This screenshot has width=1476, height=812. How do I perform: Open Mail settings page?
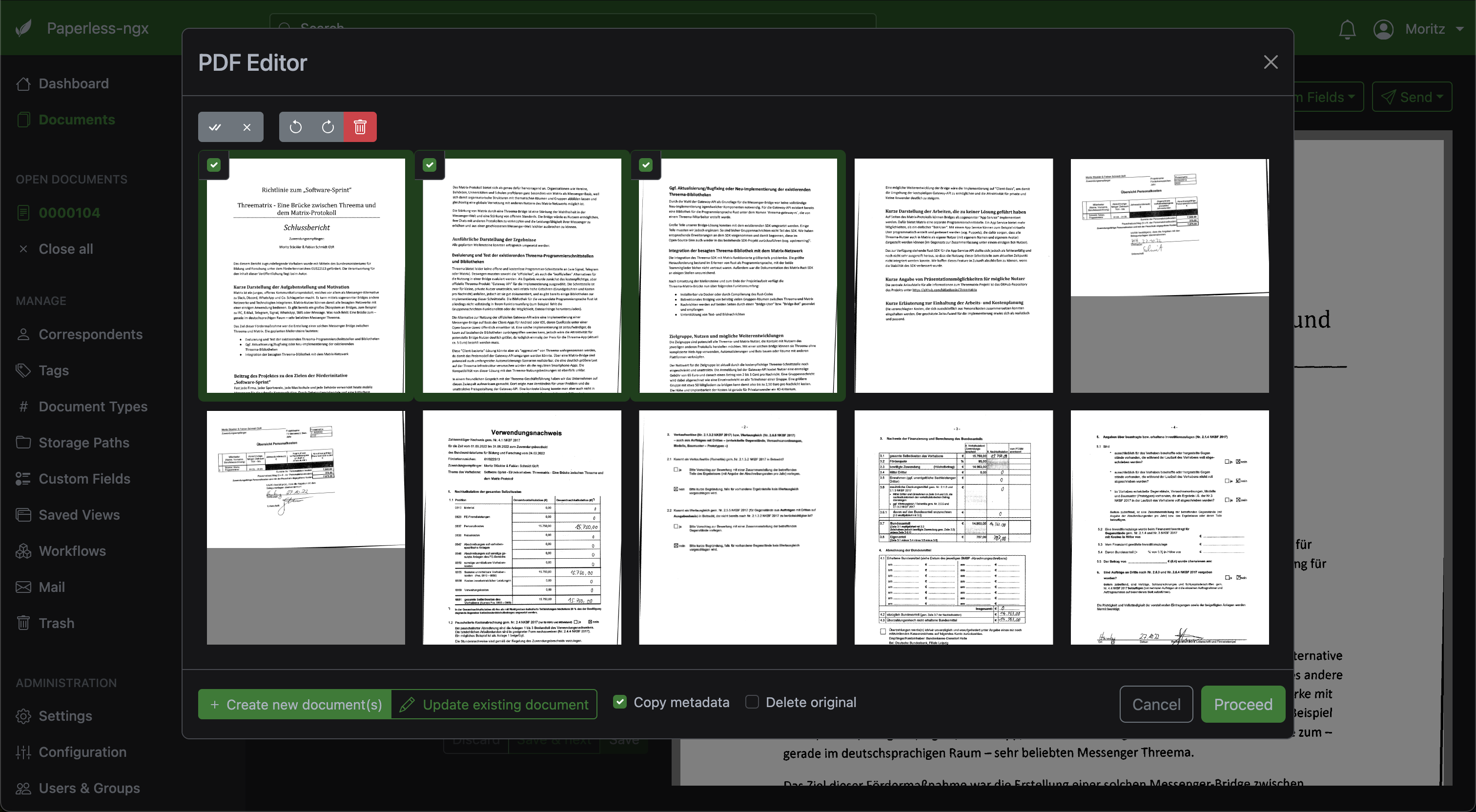(x=52, y=587)
